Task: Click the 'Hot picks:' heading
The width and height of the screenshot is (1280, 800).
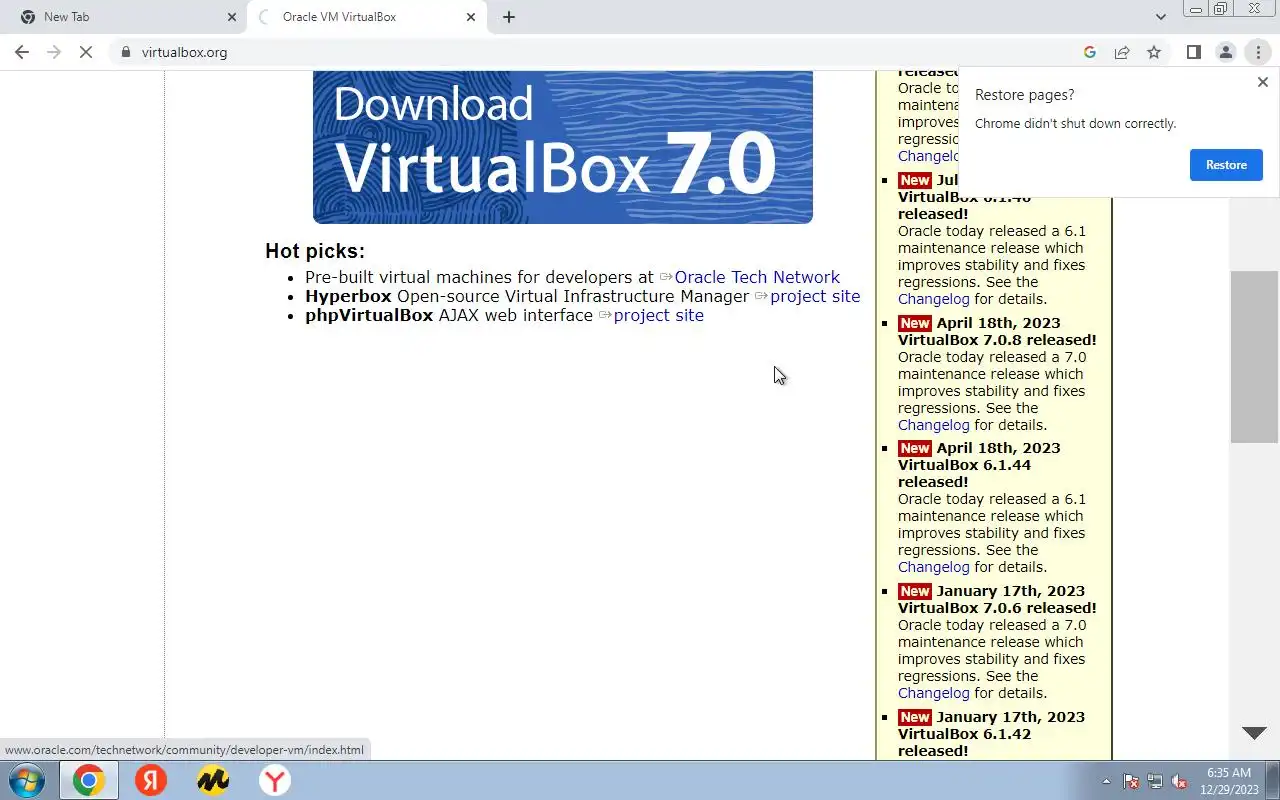Action: pos(315,251)
